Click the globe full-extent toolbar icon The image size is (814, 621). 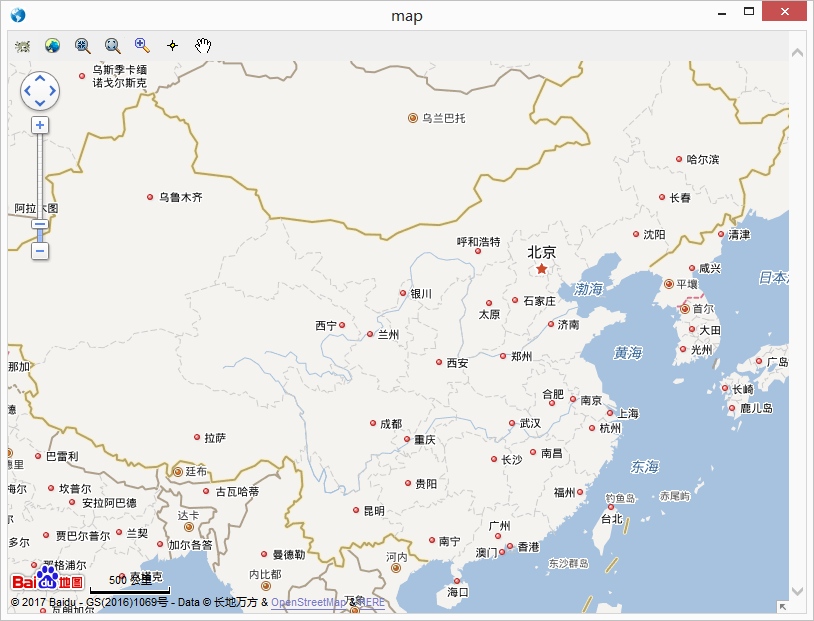[52, 46]
